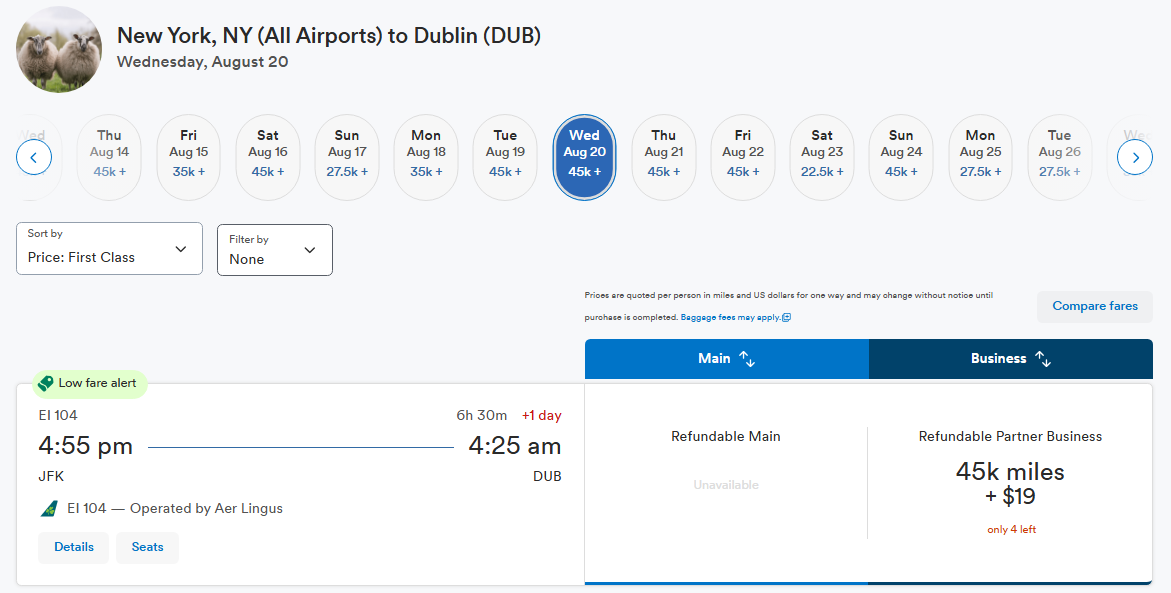Viewport: 1171px width, 593px height.
Task: Click the Business column sort arrows icon
Action: [x=1043, y=358]
